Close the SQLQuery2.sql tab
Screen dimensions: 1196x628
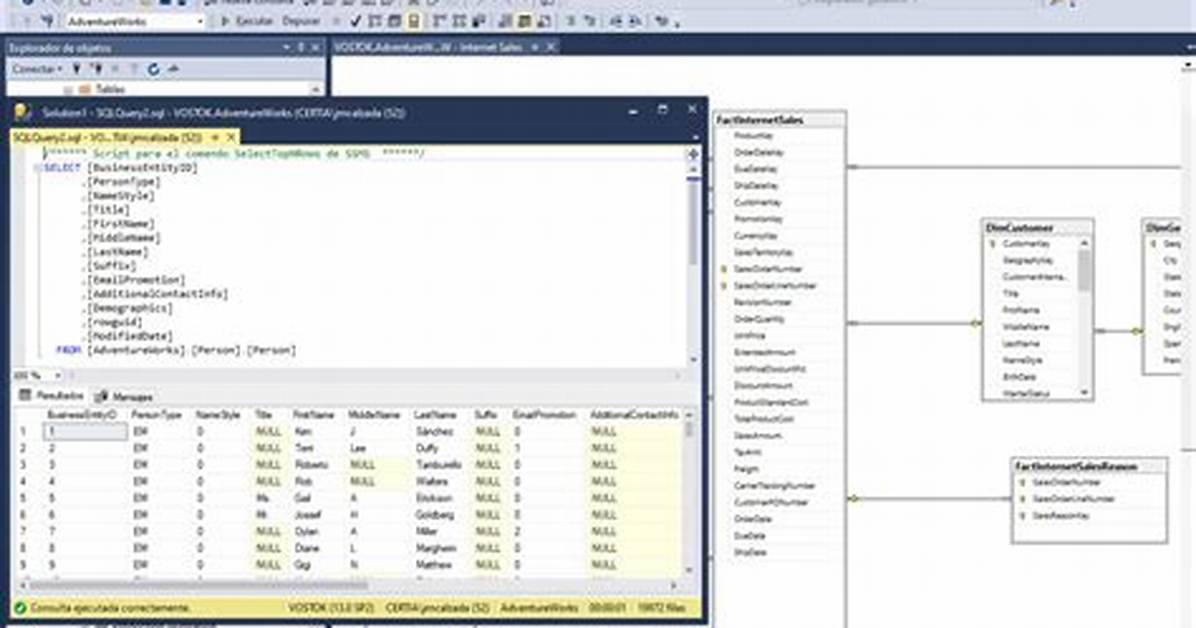(x=230, y=137)
